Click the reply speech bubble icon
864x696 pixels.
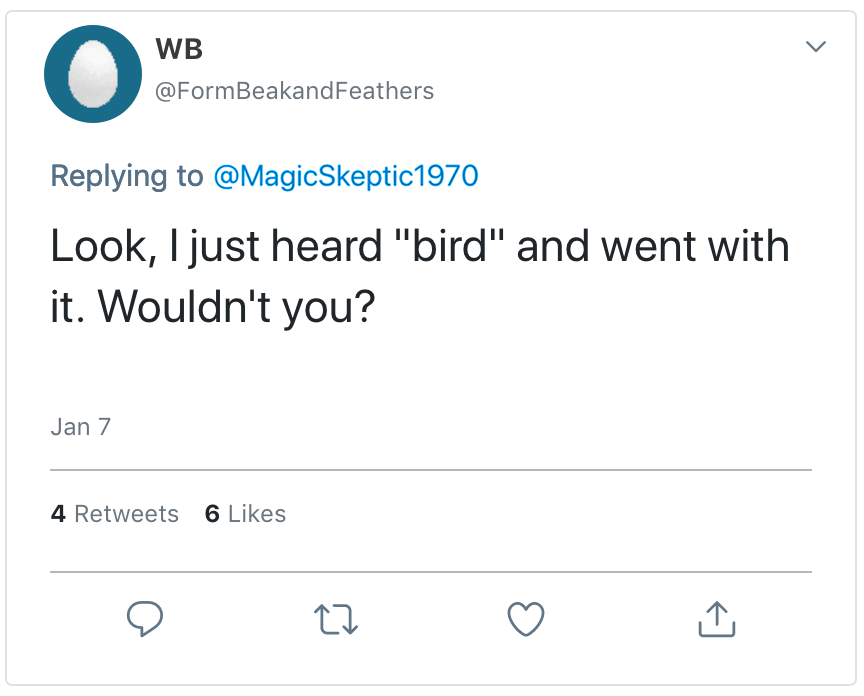(x=145, y=619)
